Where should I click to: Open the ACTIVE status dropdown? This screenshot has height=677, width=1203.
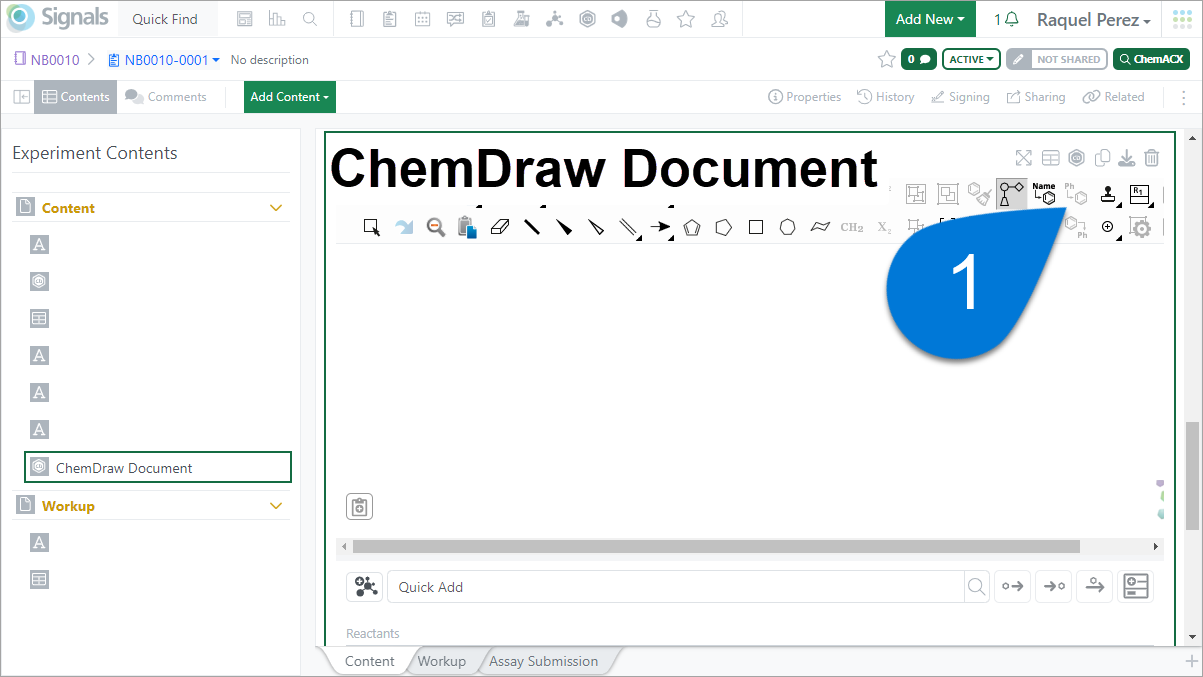[x=972, y=59]
